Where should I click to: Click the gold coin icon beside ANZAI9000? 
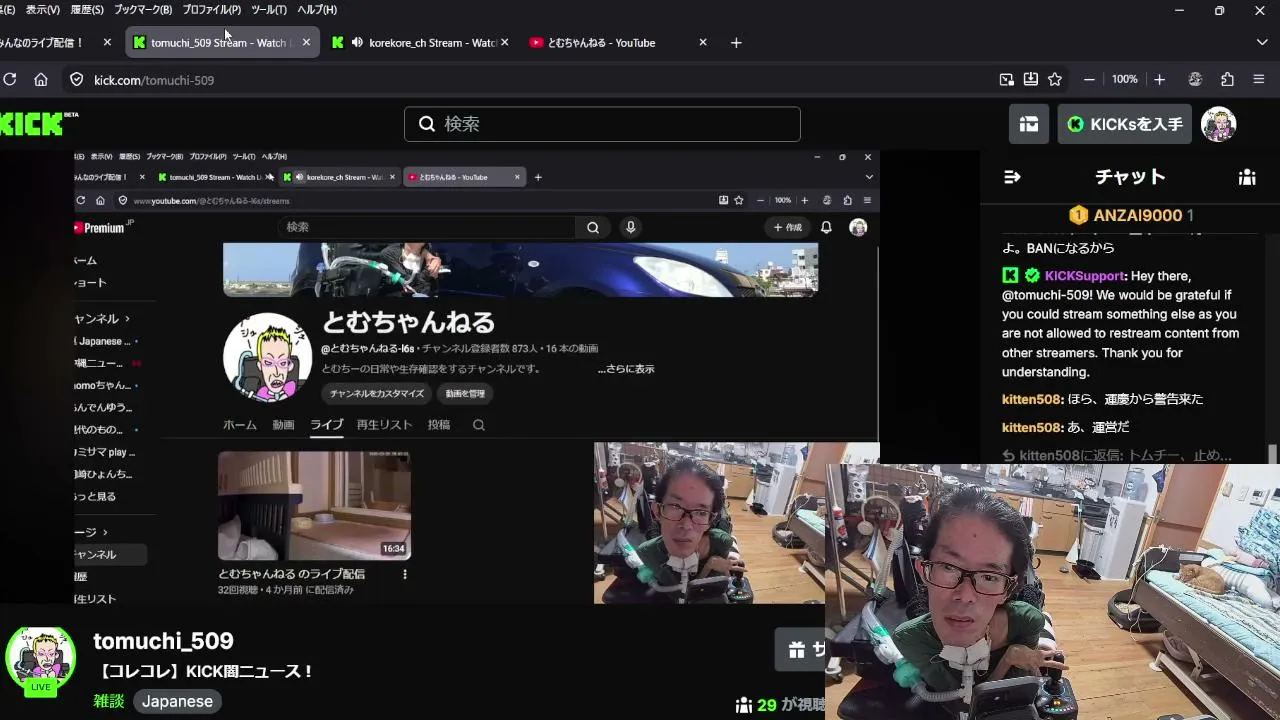1078,215
